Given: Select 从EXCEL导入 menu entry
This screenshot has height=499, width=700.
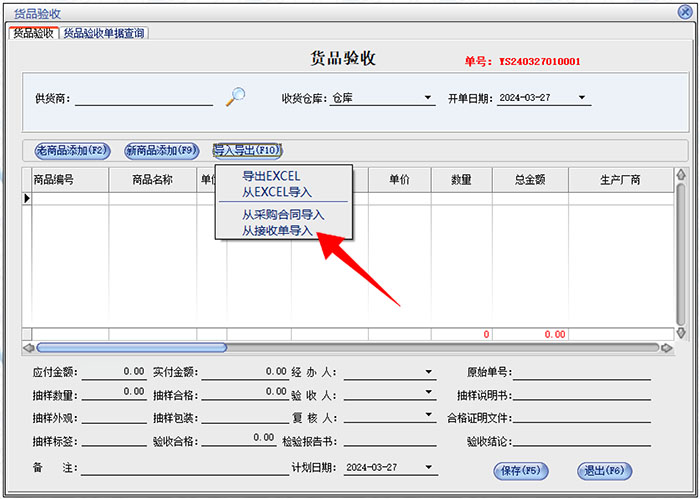Looking at the screenshot, I should (276, 192).
